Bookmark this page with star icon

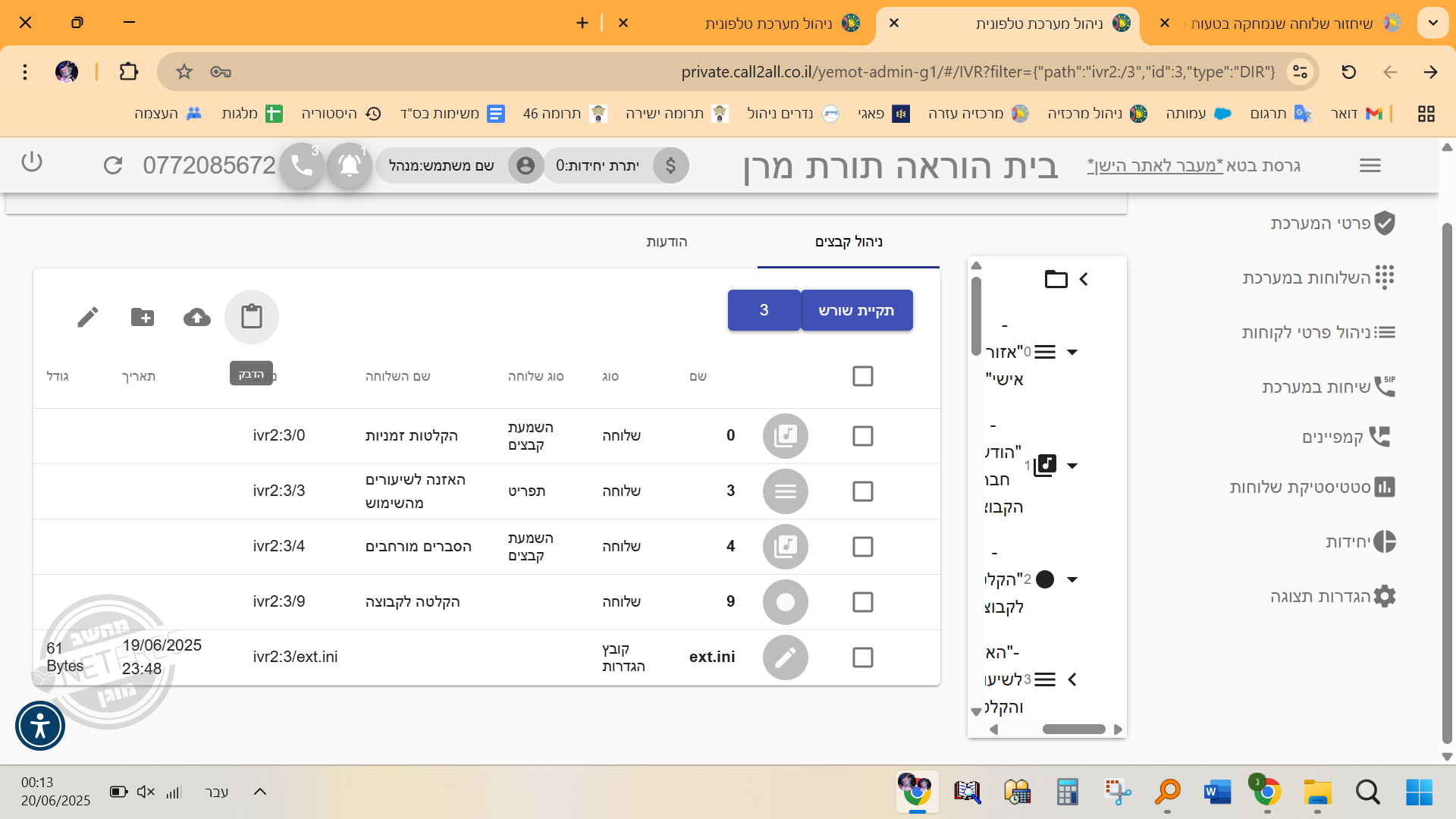[184, 71]
